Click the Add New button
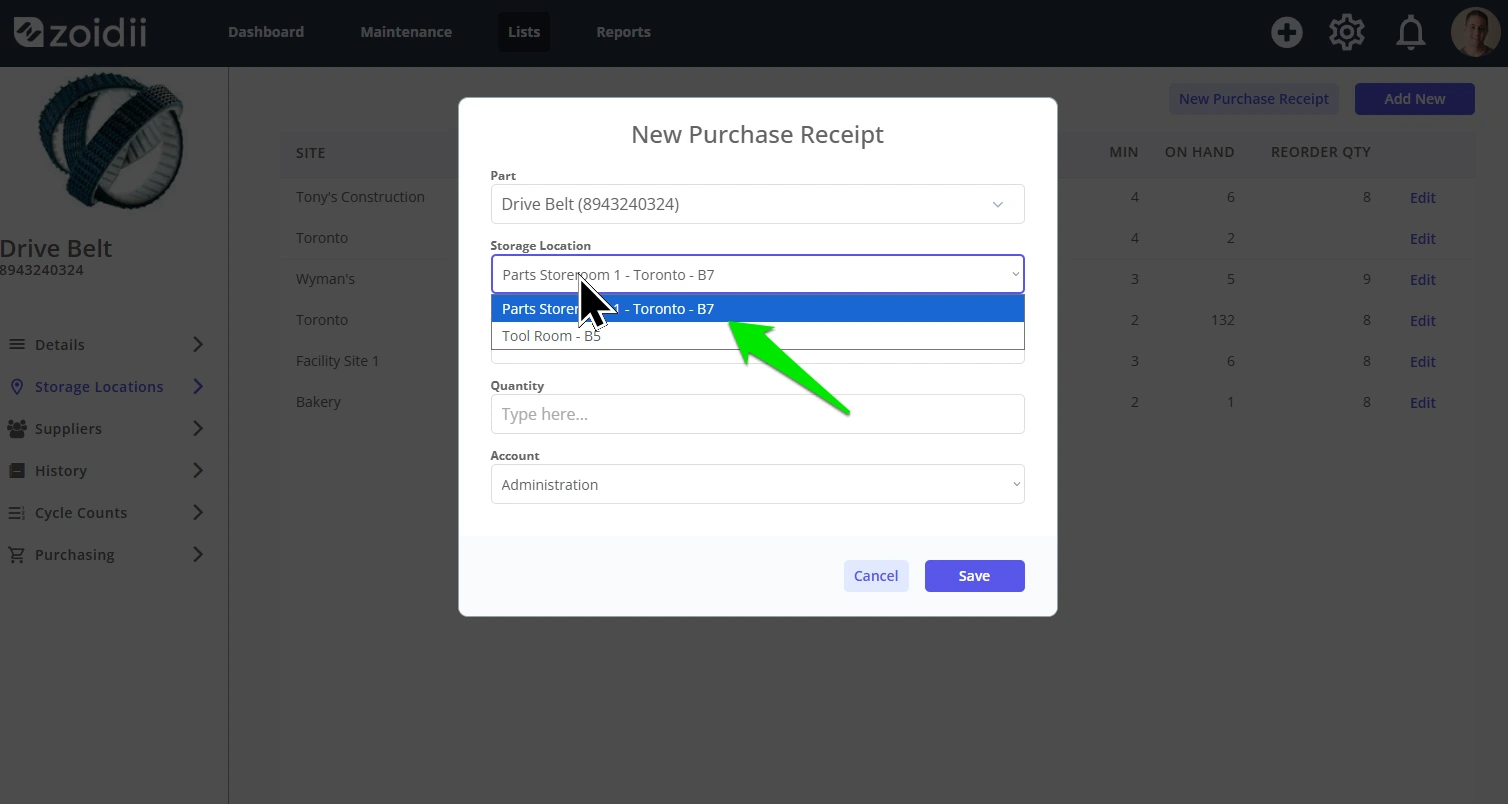This screenshot has height=804, width=1508. coord(1414,99)
